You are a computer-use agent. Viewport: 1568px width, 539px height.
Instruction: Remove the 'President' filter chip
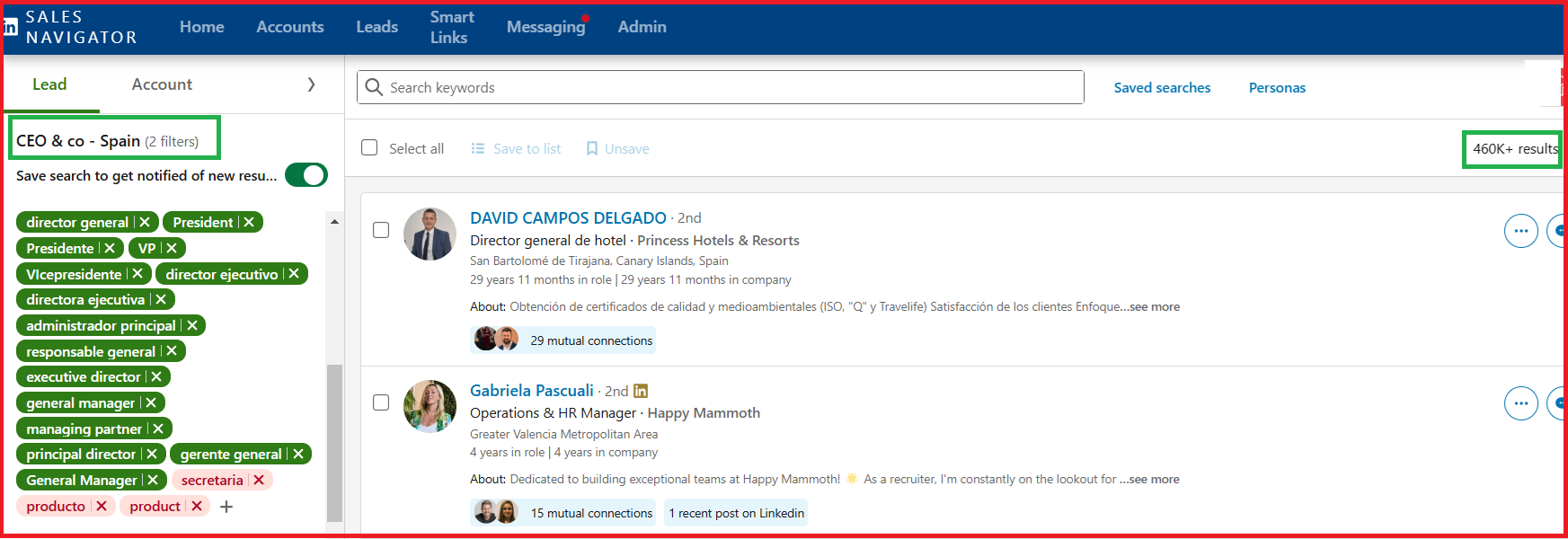point(249,222)
